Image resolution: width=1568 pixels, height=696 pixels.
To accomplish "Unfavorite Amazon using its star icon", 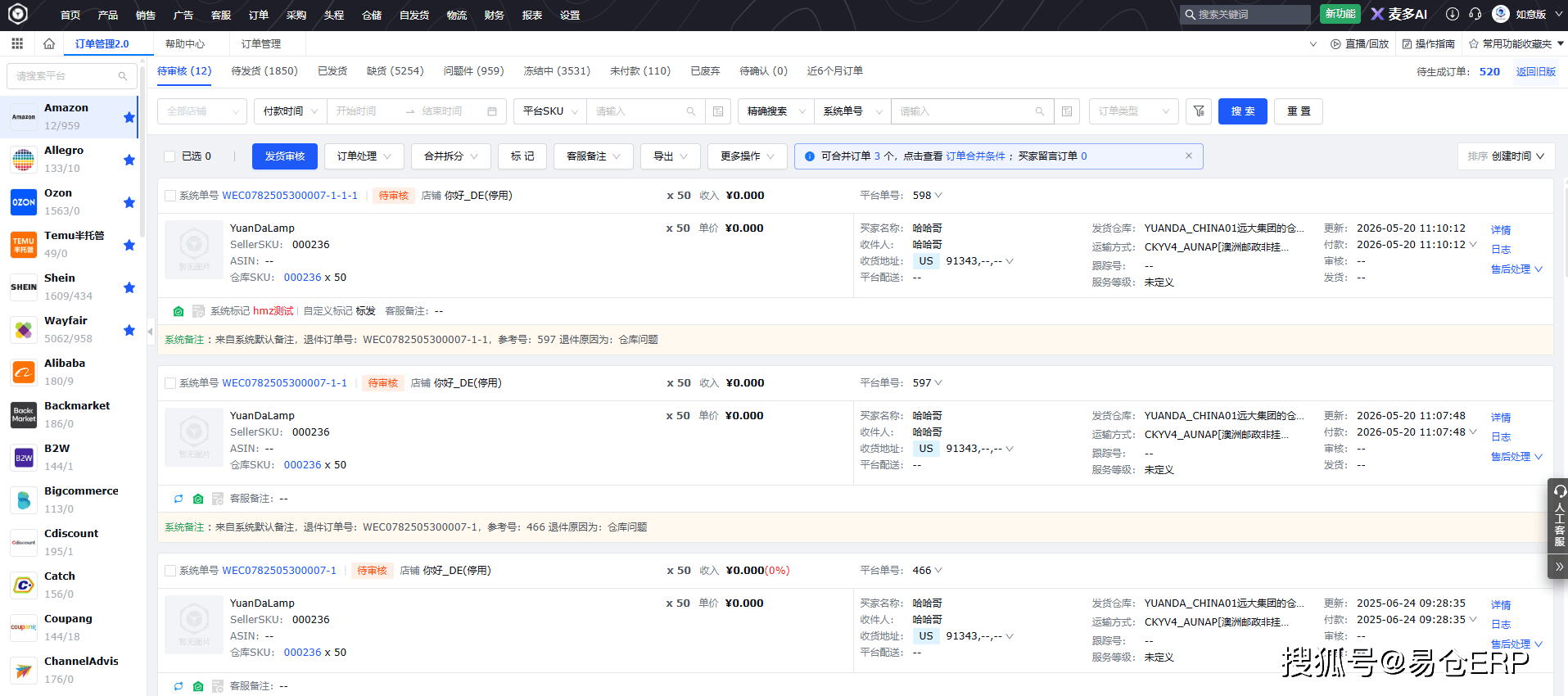I will click(x=129, y=117).
